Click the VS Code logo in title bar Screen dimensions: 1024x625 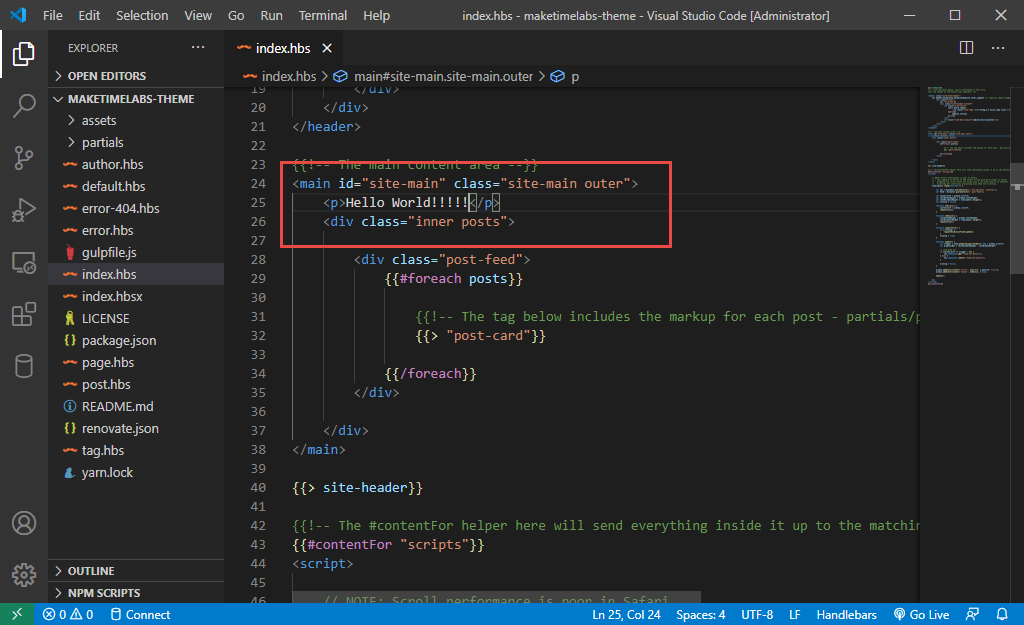(x=18, y=14)
